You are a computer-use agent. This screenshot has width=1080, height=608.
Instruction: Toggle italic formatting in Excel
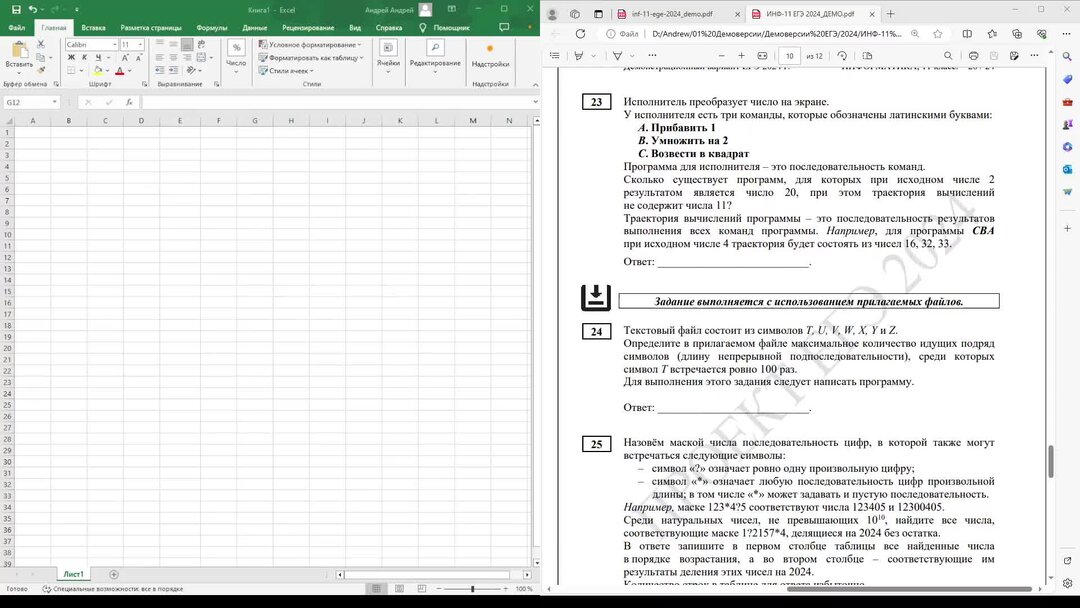[84, 57]
